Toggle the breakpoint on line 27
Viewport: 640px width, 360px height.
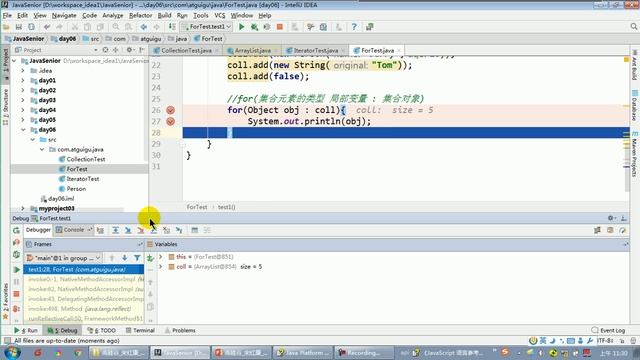pos(171,122)
